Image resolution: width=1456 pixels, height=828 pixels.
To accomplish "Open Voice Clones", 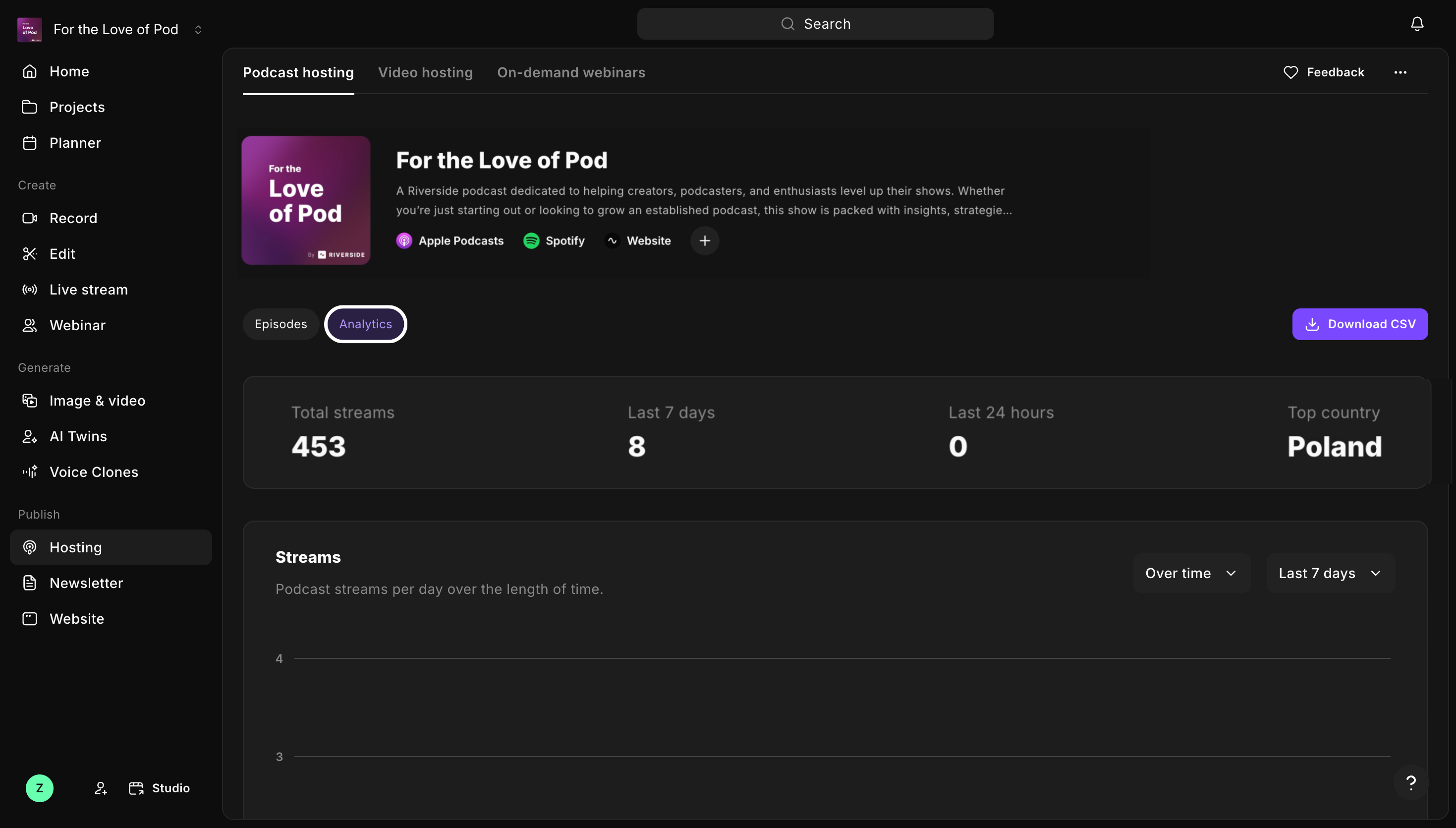I will click(111, 472).
